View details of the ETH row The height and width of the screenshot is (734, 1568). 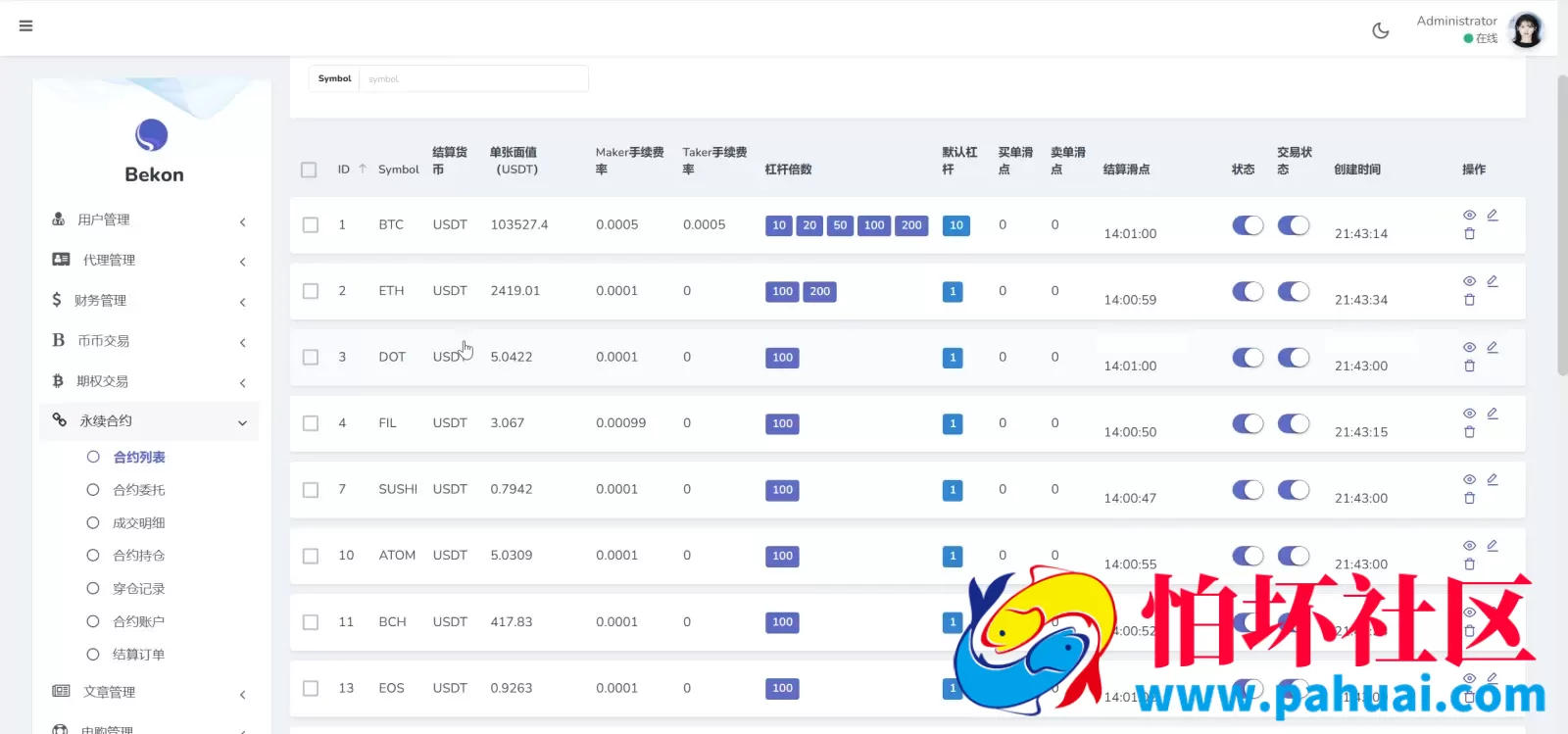tap(1469, 281)
